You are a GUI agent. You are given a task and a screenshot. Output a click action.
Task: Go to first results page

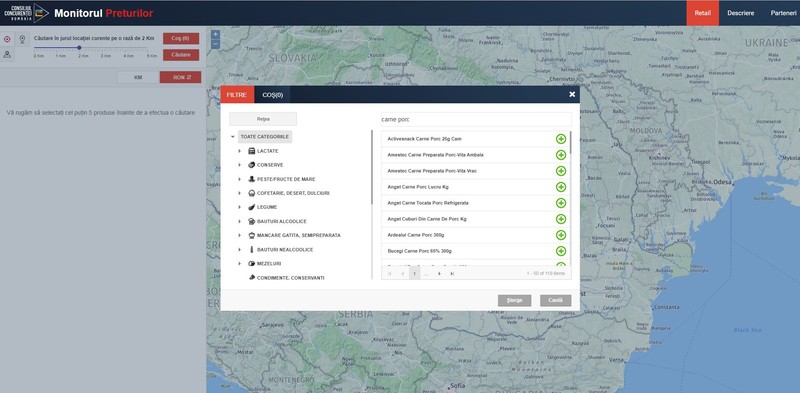tap(390, 274)
